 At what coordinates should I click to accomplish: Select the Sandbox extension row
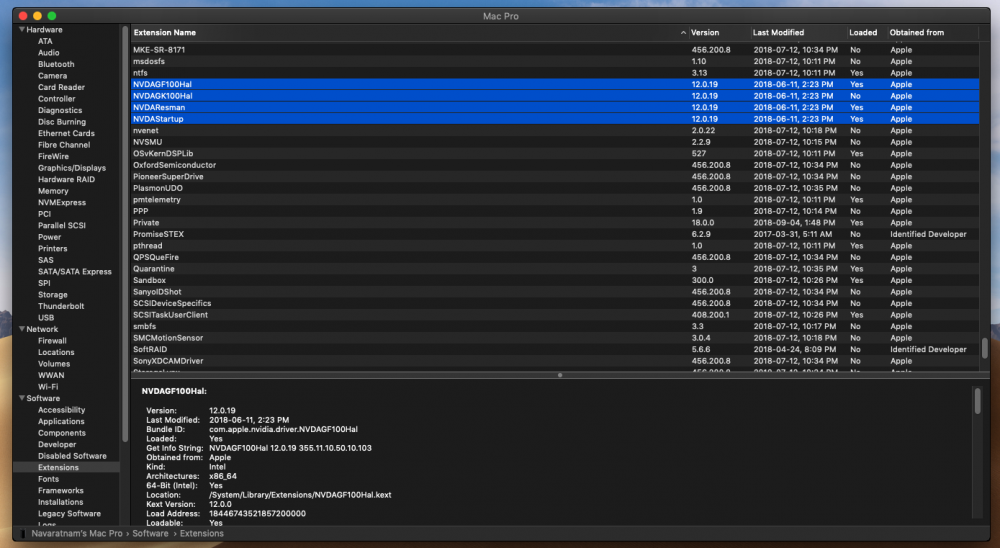tap(555, 280)
